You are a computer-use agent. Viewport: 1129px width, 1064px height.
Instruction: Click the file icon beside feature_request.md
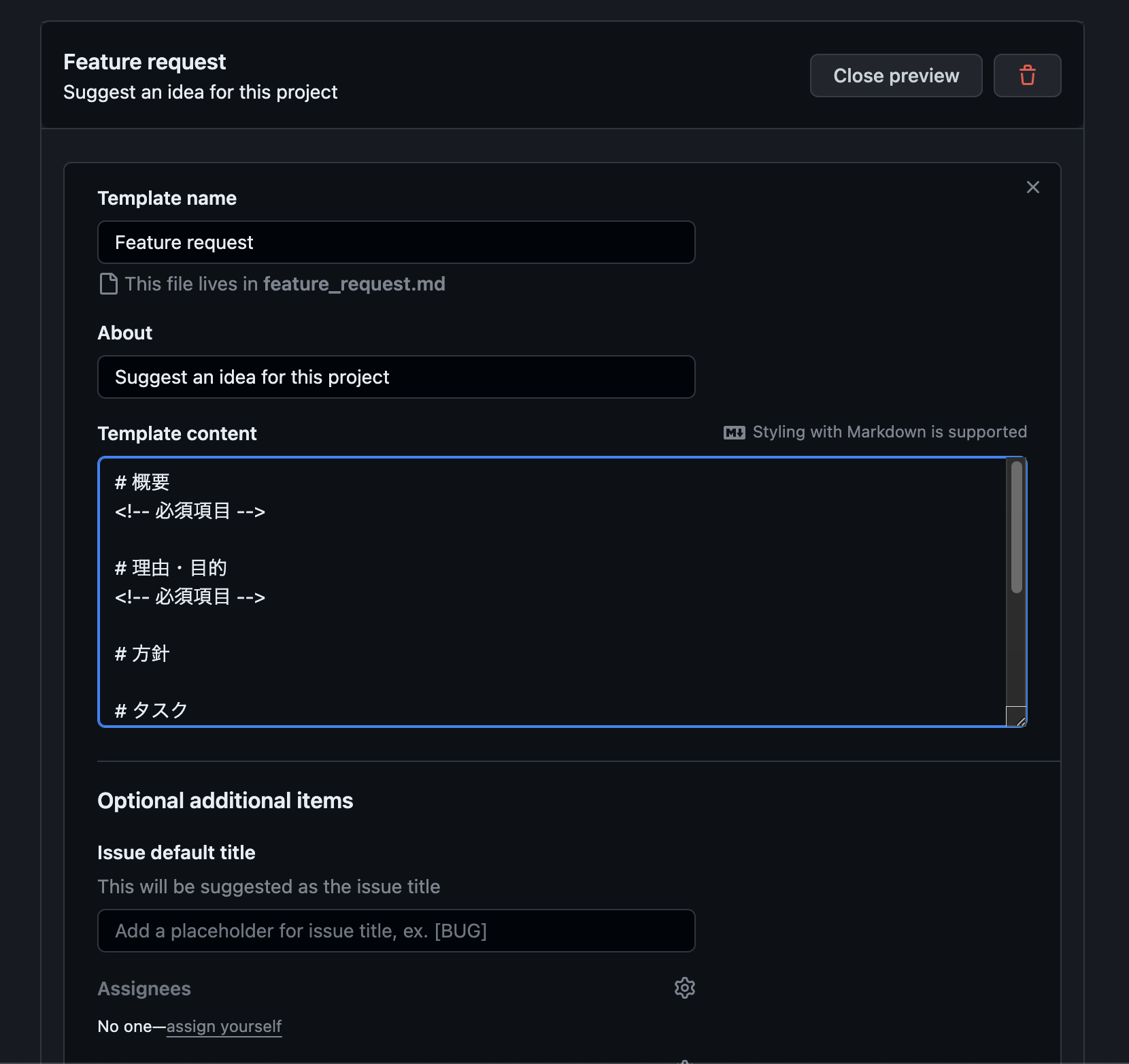tap(108, 284)
